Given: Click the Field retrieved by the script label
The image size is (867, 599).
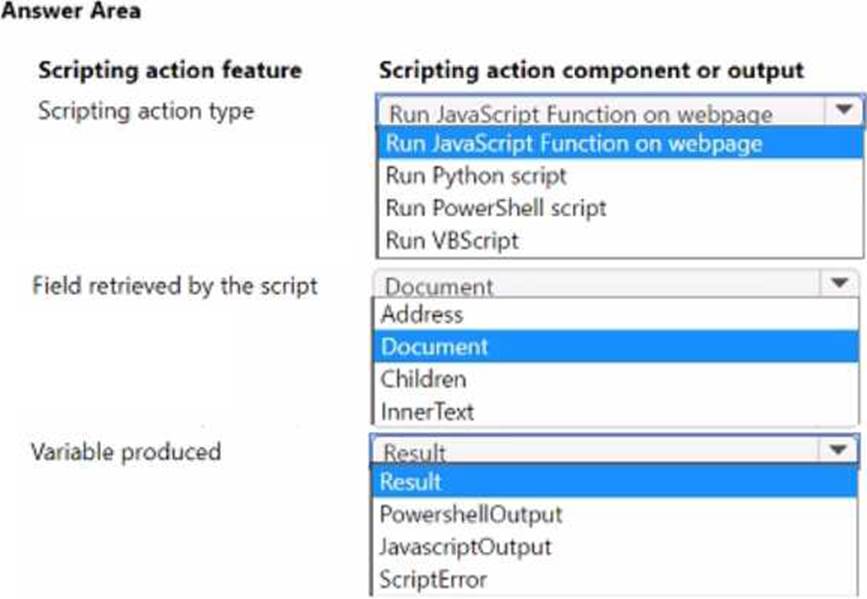Looking at the screenshot, I should [x=175, y=286].
